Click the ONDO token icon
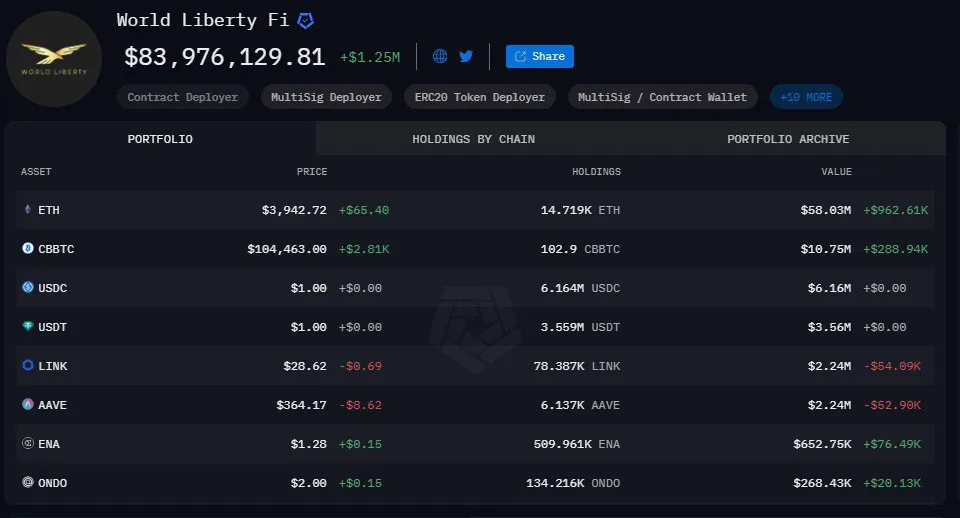Screen dimensions: 960x518 pyautogui.click(x=27, y=483)
